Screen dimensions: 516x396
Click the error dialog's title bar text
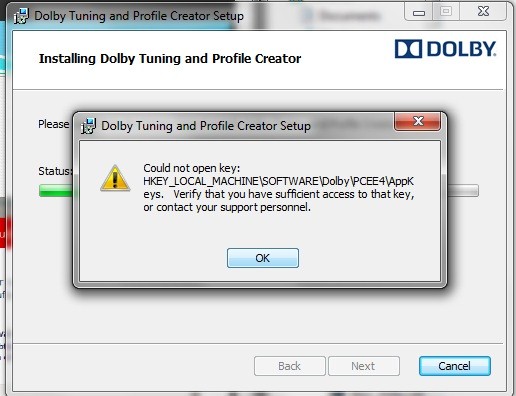(x=206, y=126)
